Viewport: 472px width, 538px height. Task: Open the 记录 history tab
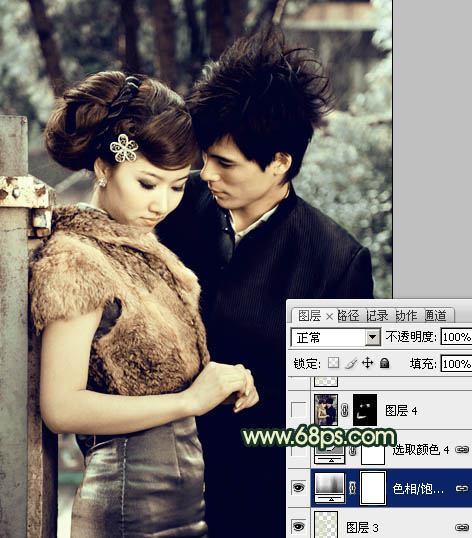tap(377, 316)
